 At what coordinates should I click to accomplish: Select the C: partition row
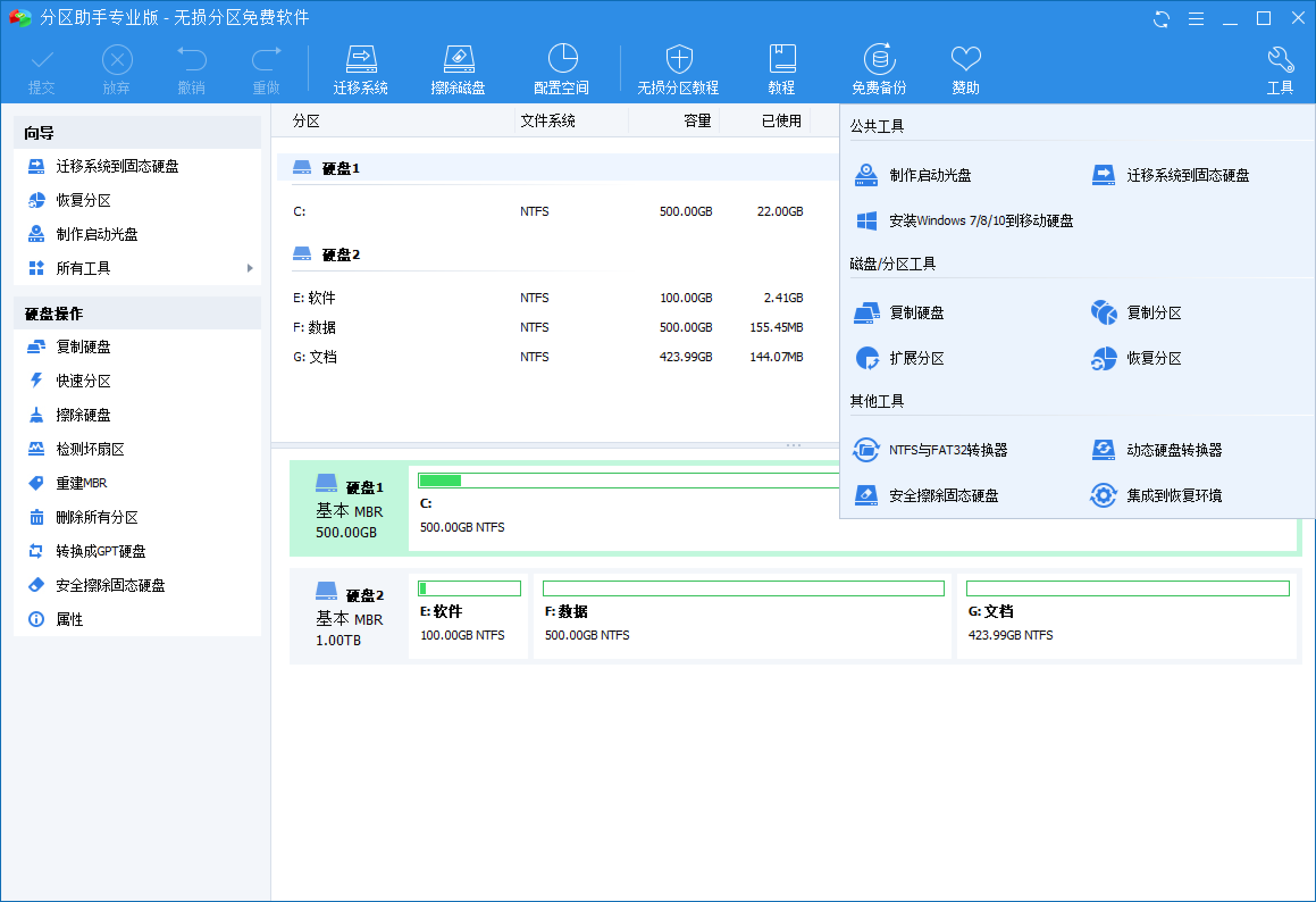[x=558, y=211]
